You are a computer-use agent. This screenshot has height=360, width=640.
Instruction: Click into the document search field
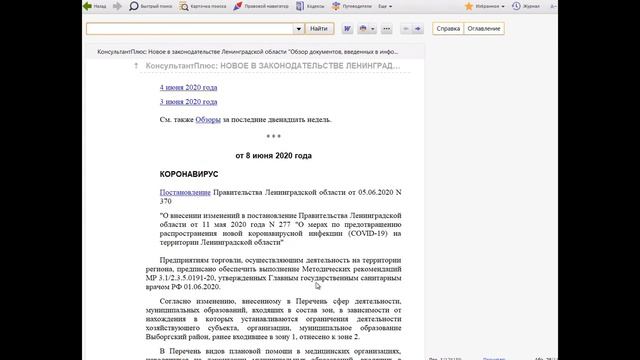coord(190,29)
